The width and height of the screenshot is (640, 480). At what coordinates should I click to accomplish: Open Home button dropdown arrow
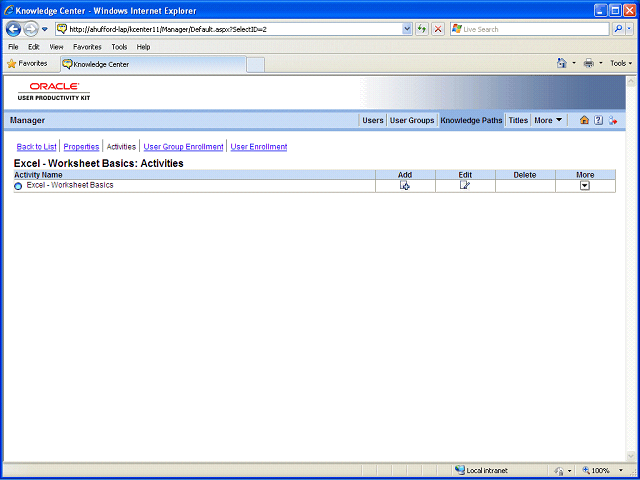[573, 63]
